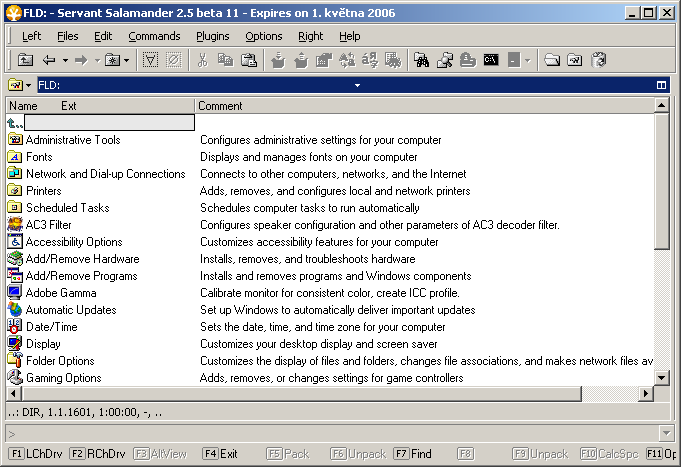Click the Automatic Updates globe icon
The height and width of the screenshot is (467, 681).
(x=15, y=310)
